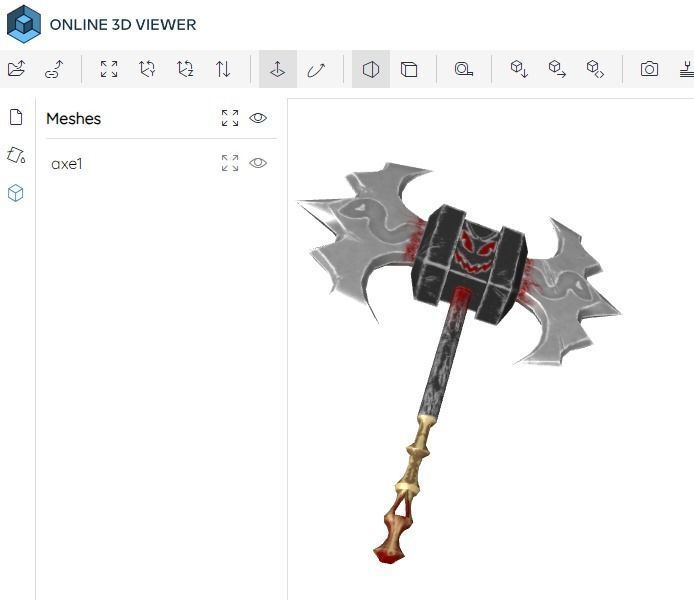Fit axe1 mesh to window

230,163
